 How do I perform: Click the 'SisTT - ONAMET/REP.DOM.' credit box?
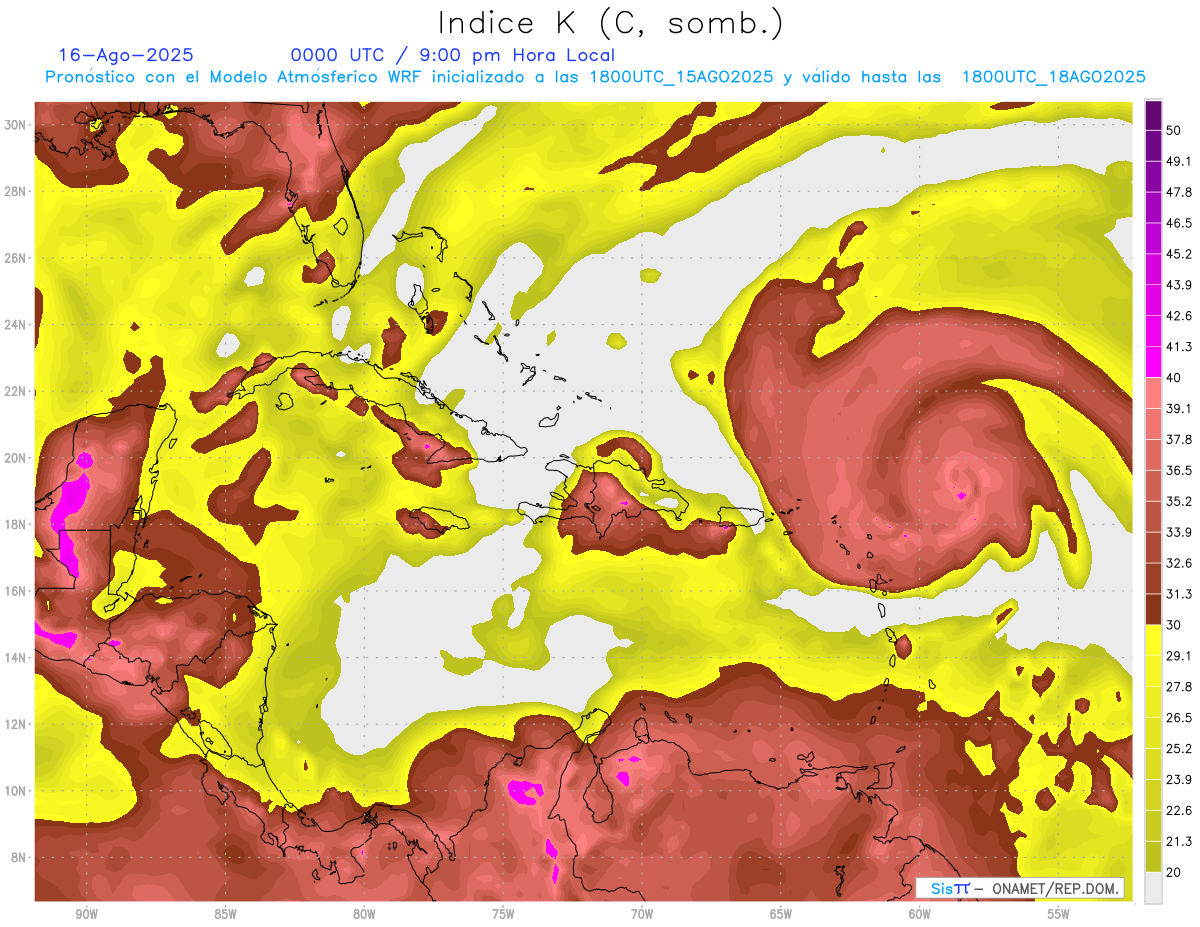[x=1020, y=888]
